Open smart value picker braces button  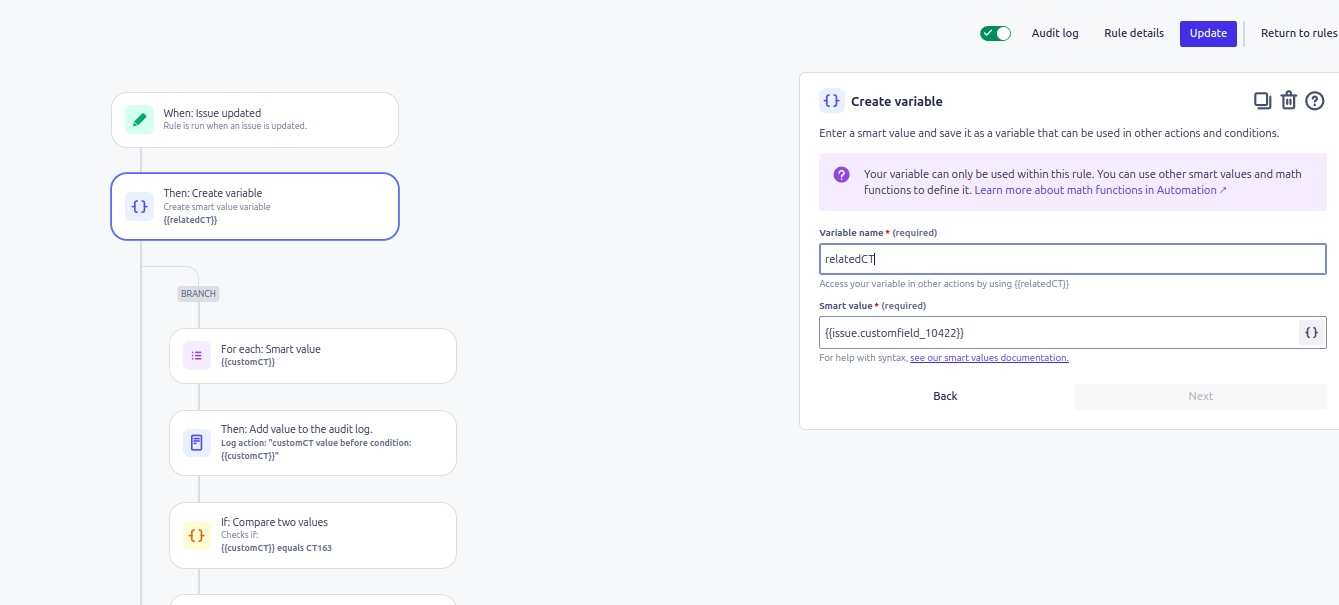point(1312,332)
